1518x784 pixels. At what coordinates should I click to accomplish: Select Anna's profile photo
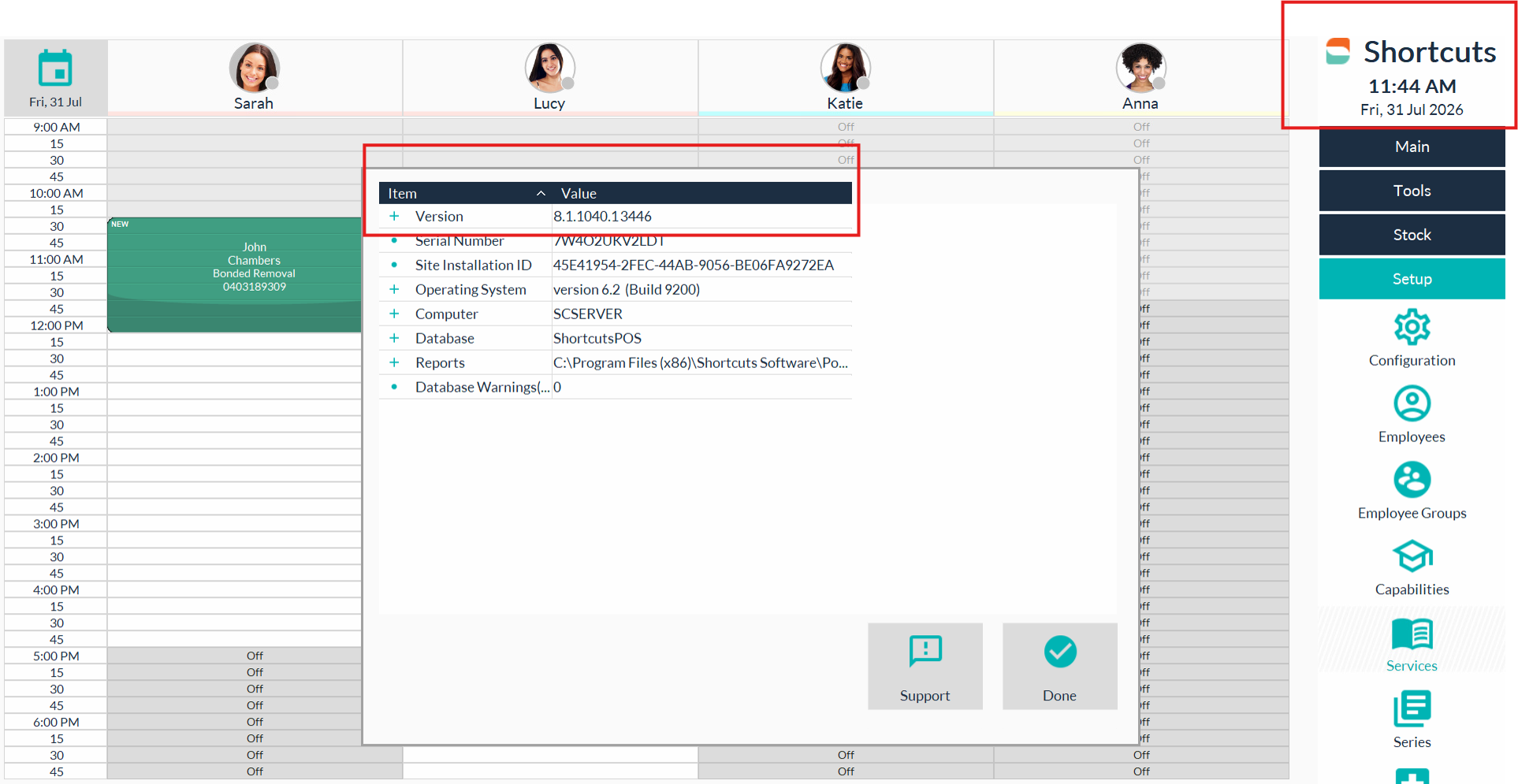(1140, 69)
